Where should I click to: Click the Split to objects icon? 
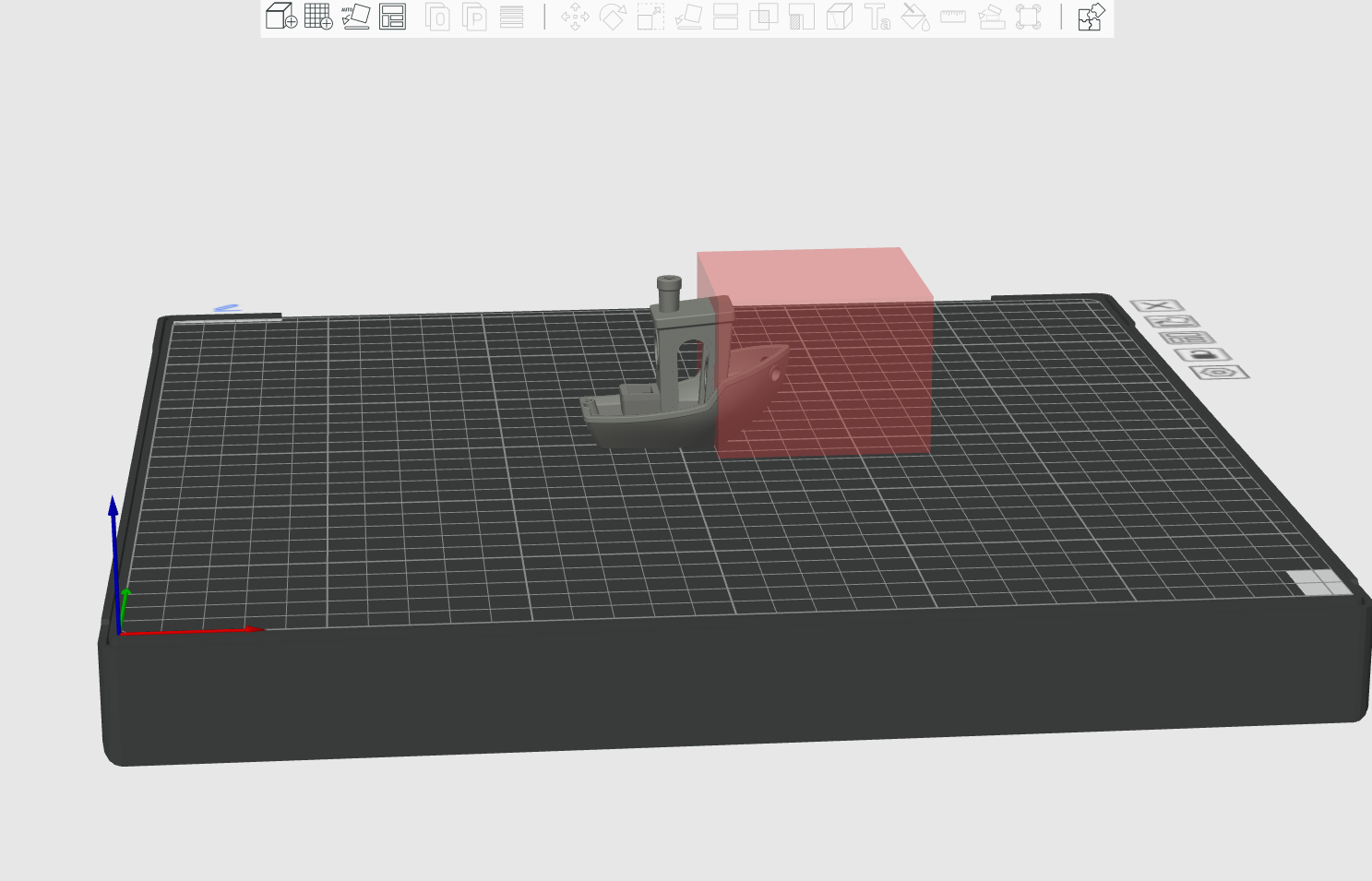pyautogui.click(x=437, y=17)
